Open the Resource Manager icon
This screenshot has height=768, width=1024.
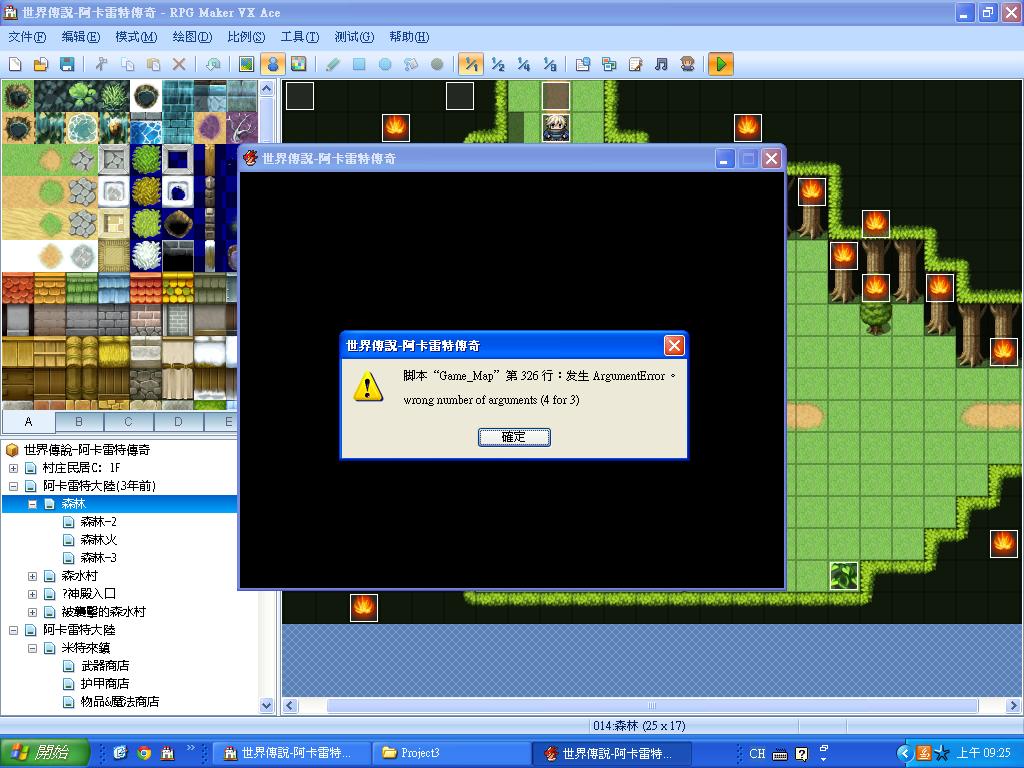(609, 64)
